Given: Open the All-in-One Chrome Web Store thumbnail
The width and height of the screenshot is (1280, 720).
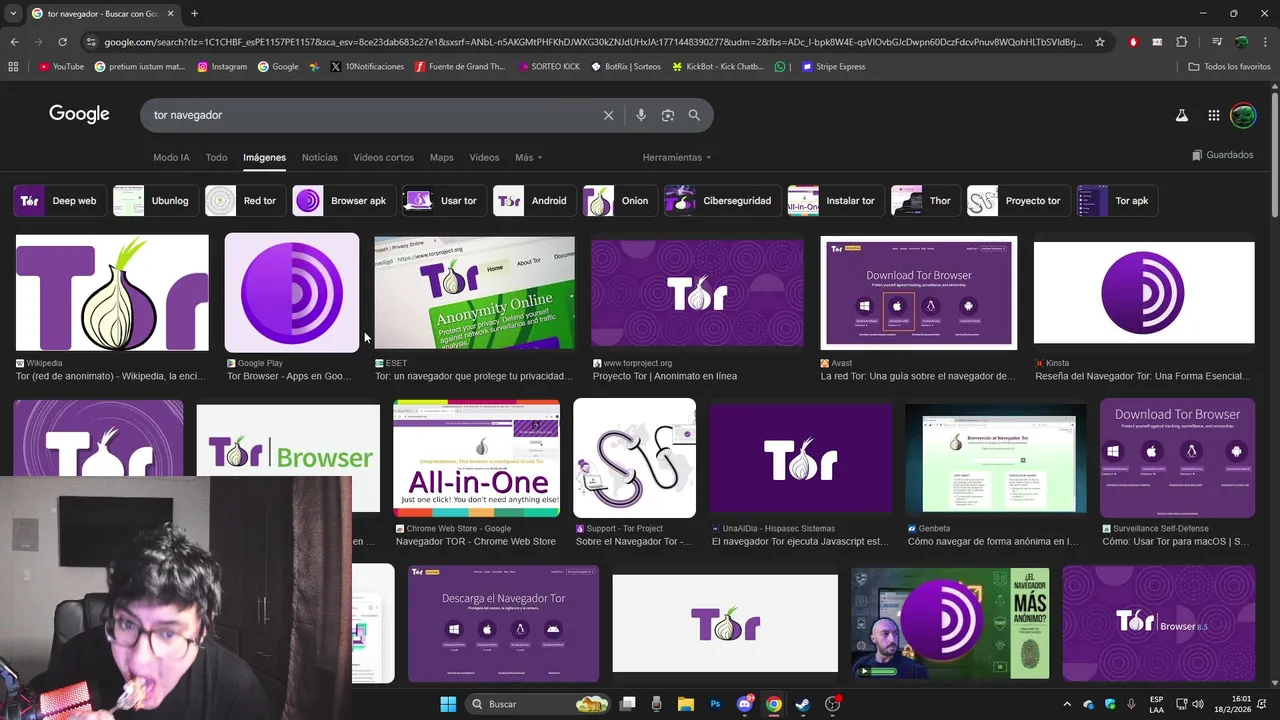Looking at the screenshot, I should [476, 458].
